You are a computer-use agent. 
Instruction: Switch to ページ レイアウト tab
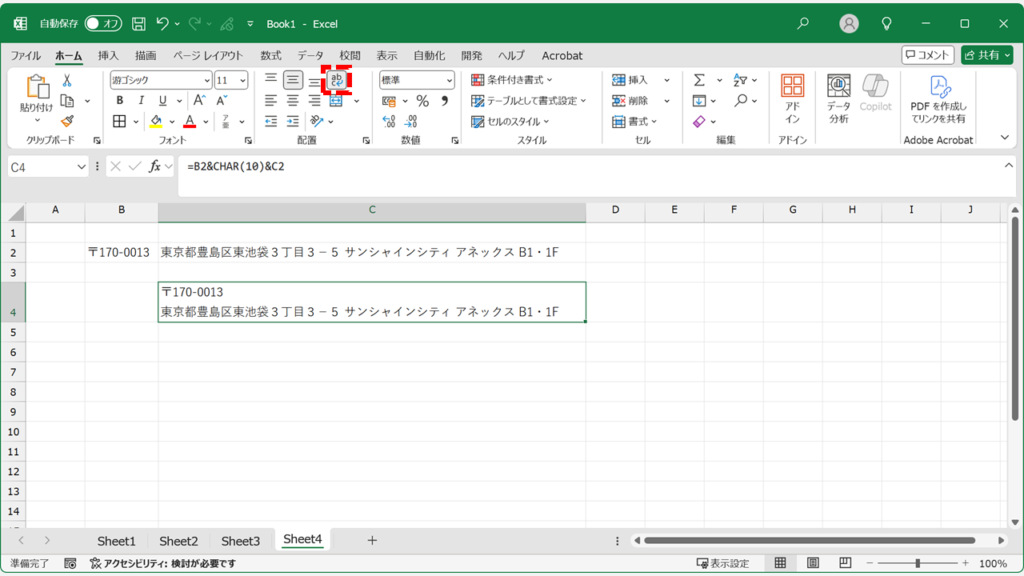[x=208, y=56]
